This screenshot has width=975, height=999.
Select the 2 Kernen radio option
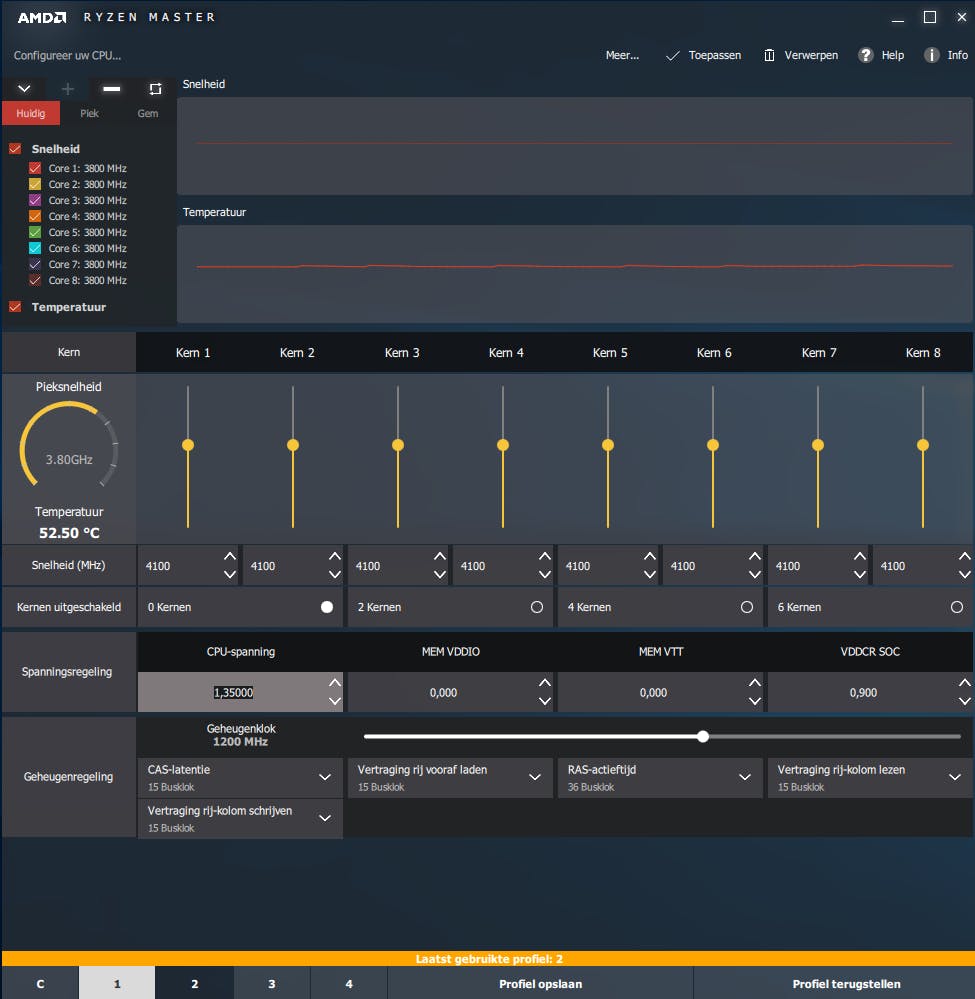pyautogui.click(x=537, y=607)
